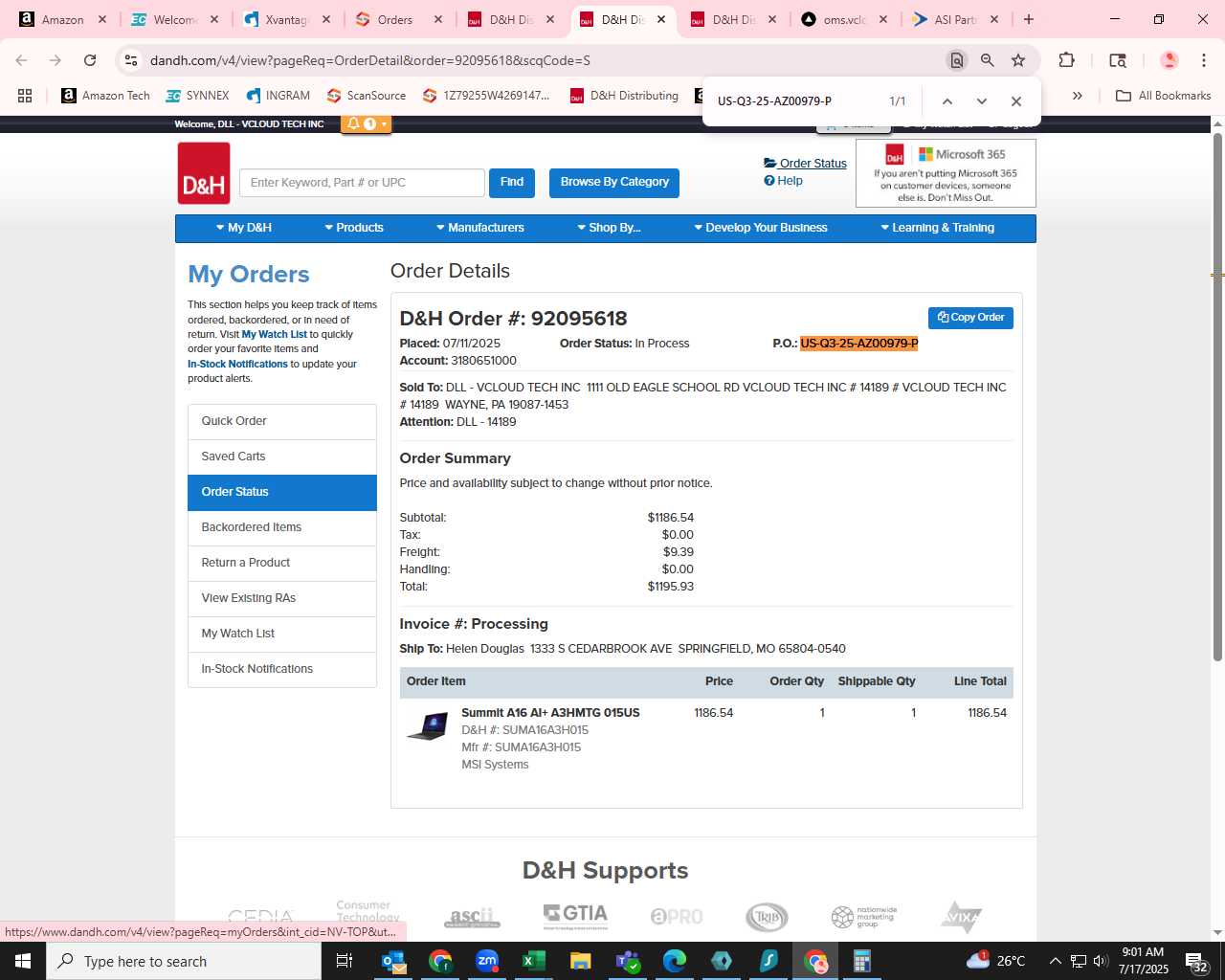This screenshot has height=980, width=1225.
Task: Open Chrome profile avatar
Action: pos(1169,60)
